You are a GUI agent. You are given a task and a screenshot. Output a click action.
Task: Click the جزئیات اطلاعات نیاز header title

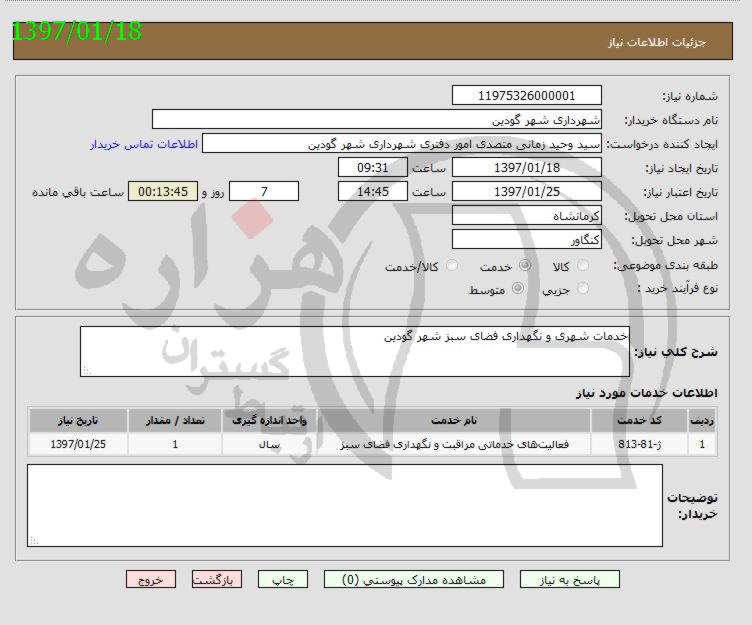tap(657, 42)
